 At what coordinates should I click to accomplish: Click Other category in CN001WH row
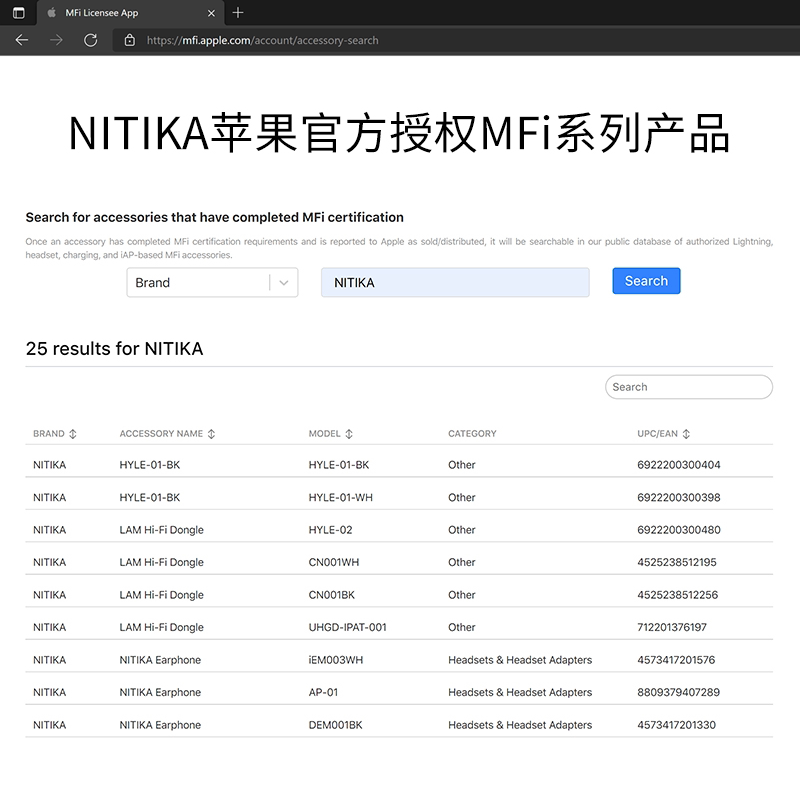pyautogui.click(x=462, y=562)
